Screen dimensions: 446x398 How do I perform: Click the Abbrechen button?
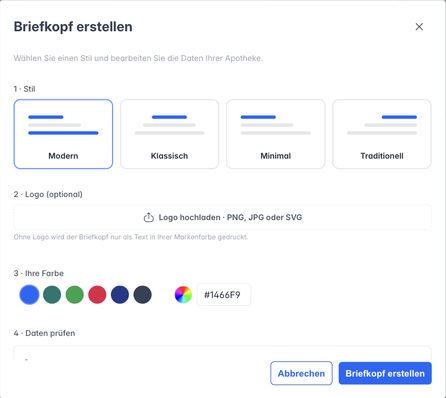(301, 373)
